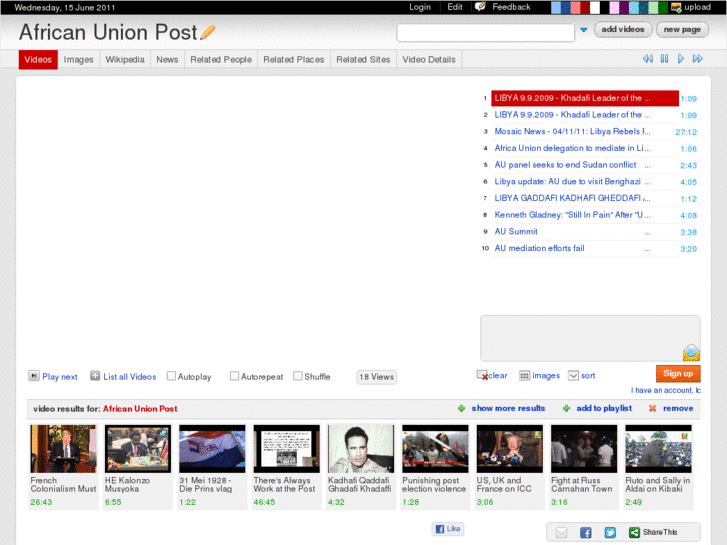This screenshot has height=545, width=727.
Task: Open the Related People tab
Action: pyautogui.click(x=221, y=59)
